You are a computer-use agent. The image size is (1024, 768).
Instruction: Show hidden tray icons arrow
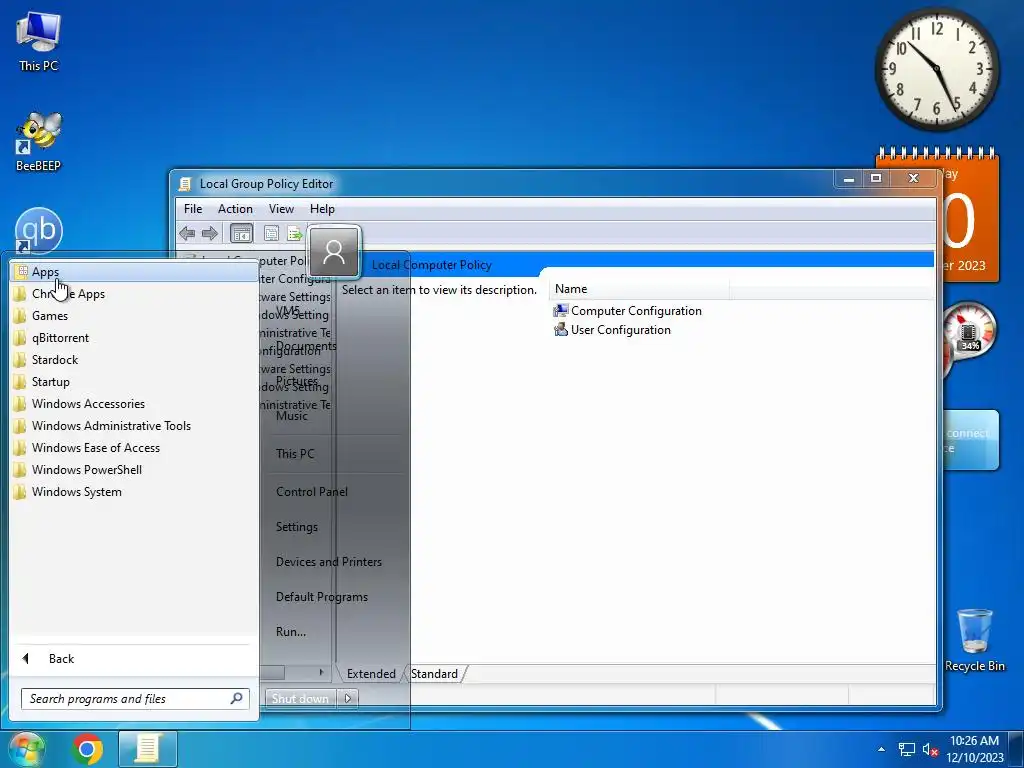tap(882, 750)
